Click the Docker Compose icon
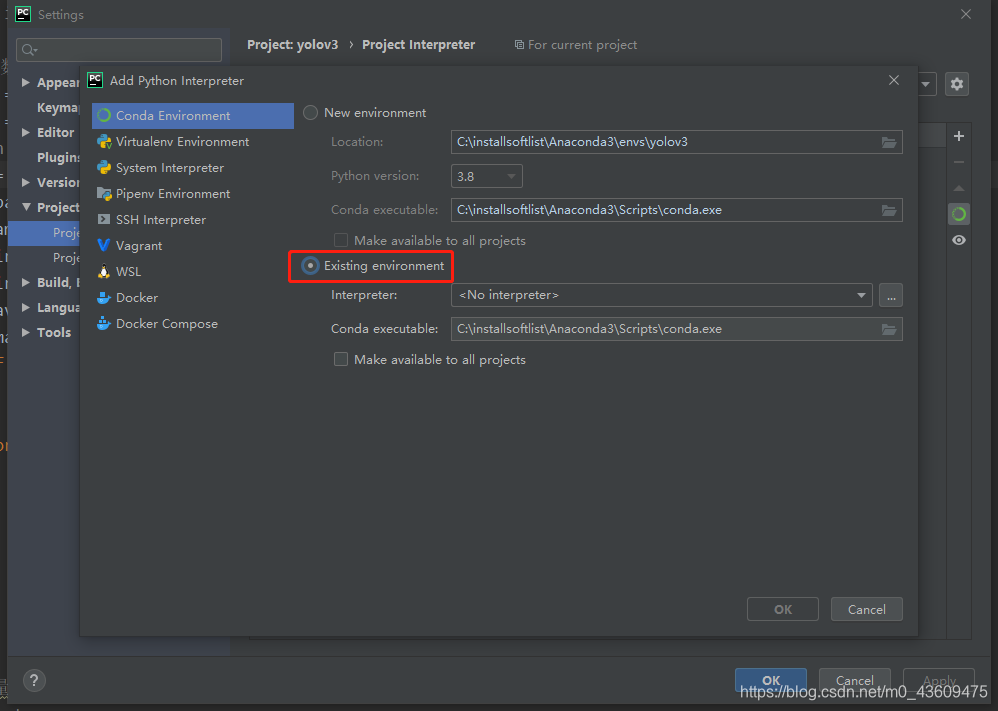 pos(104,324)
